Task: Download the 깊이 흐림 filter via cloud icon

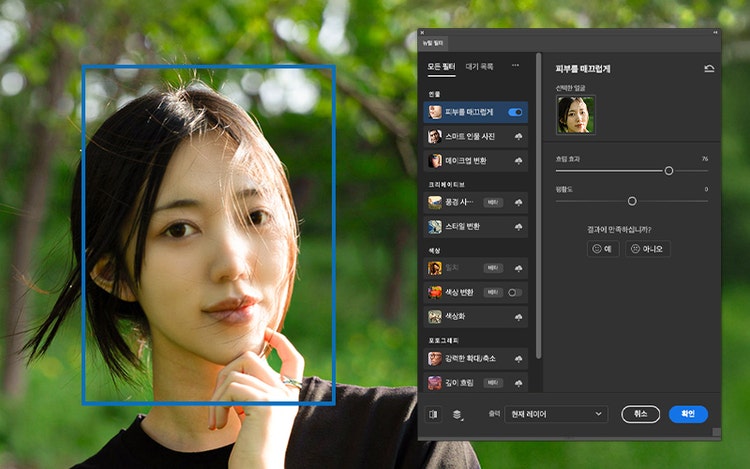Action: (x=518, y=383)
